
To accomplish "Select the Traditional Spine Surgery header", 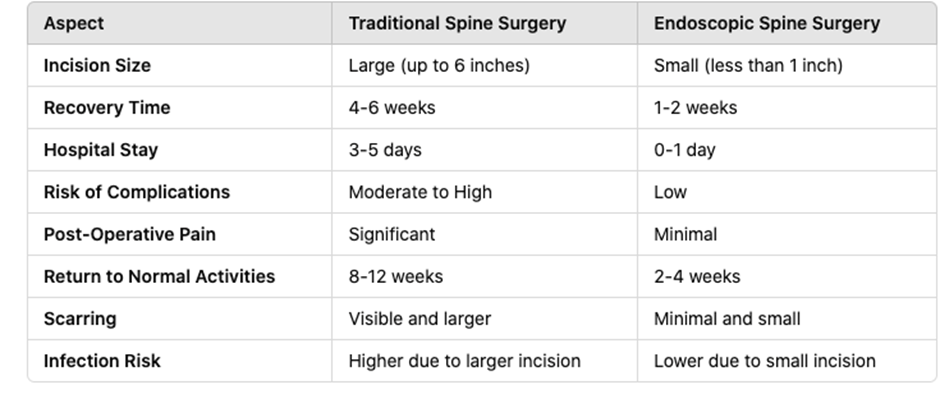I will click(457, 23).
